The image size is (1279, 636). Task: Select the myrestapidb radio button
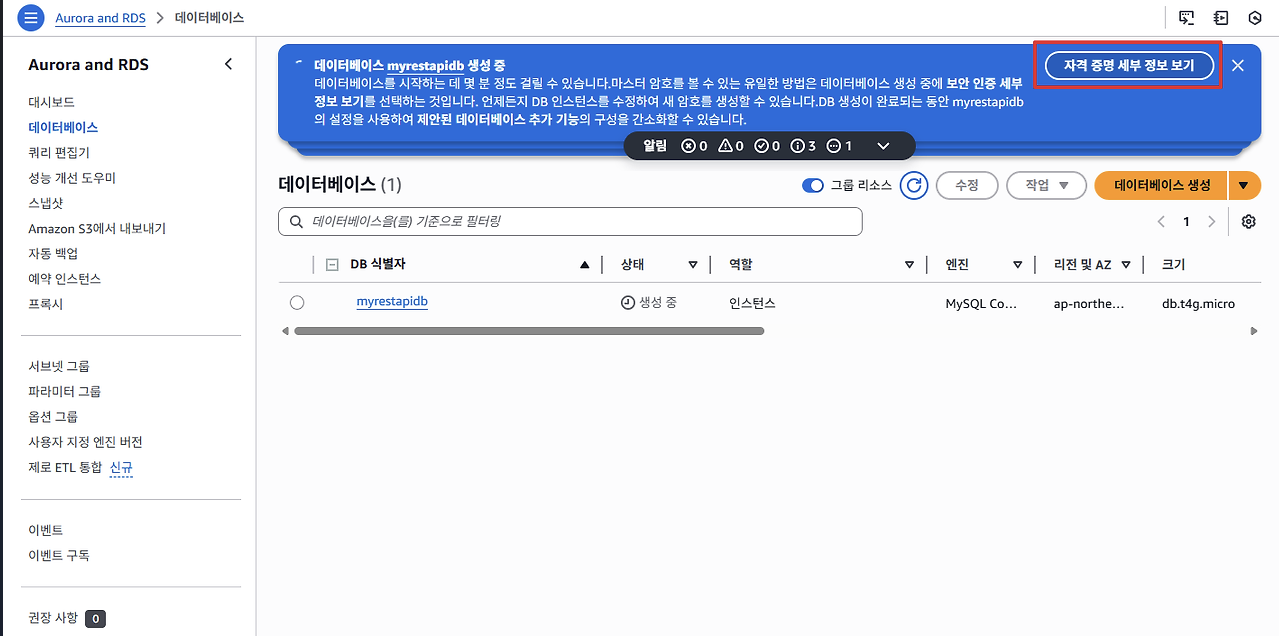[297, 303]
